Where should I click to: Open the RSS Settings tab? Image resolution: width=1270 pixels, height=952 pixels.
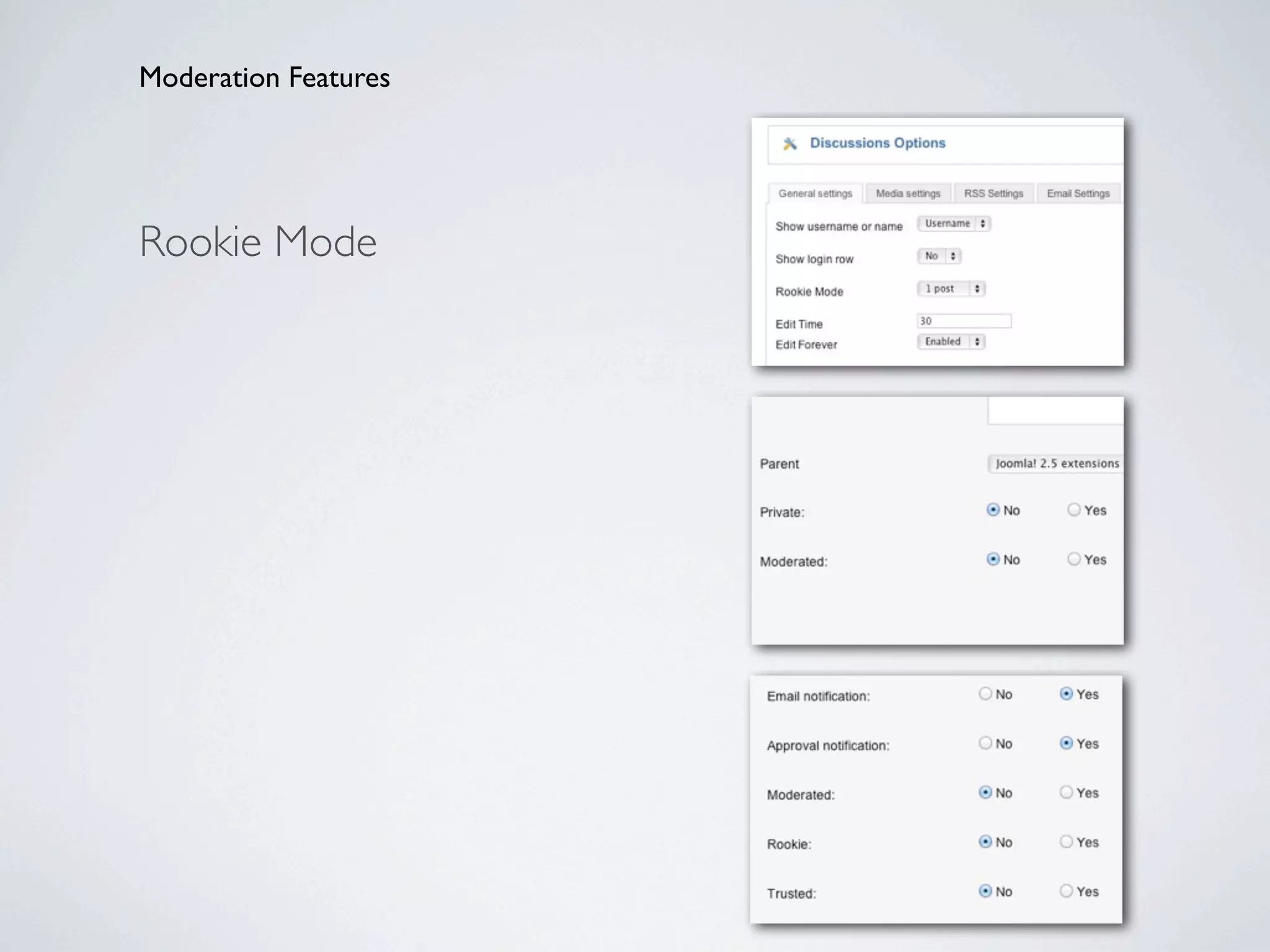point(993,193)
